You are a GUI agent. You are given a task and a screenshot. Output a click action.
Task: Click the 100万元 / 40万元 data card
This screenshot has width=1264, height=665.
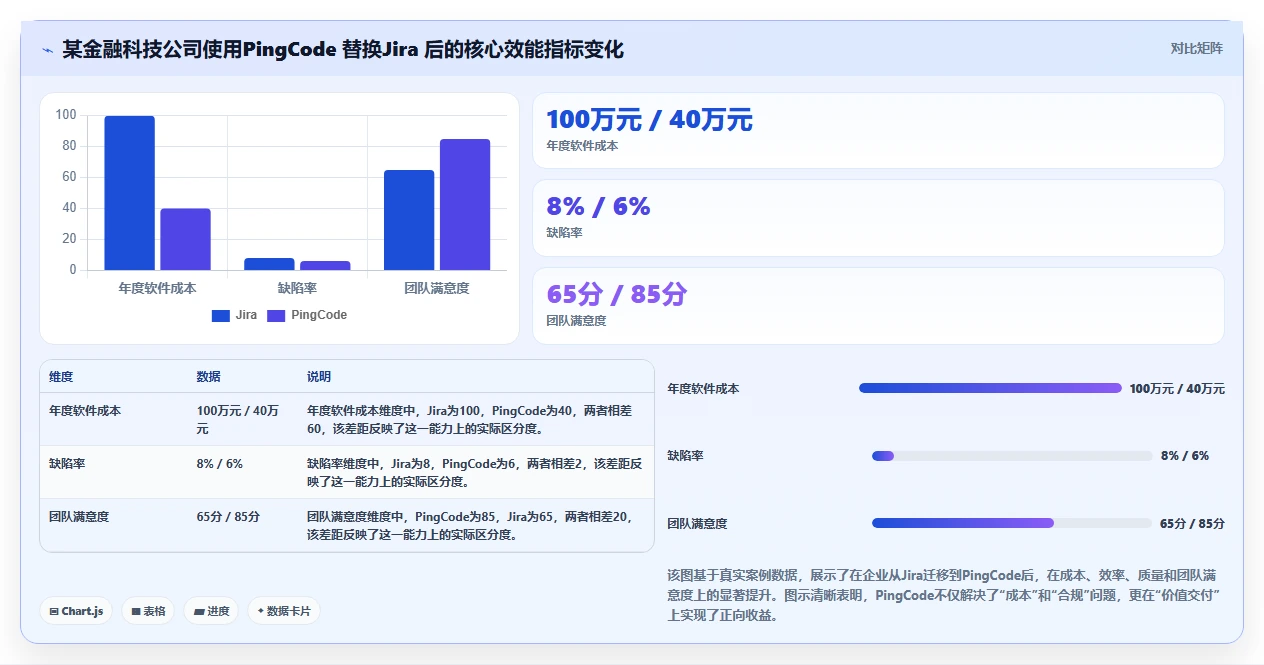pos(878,131)
